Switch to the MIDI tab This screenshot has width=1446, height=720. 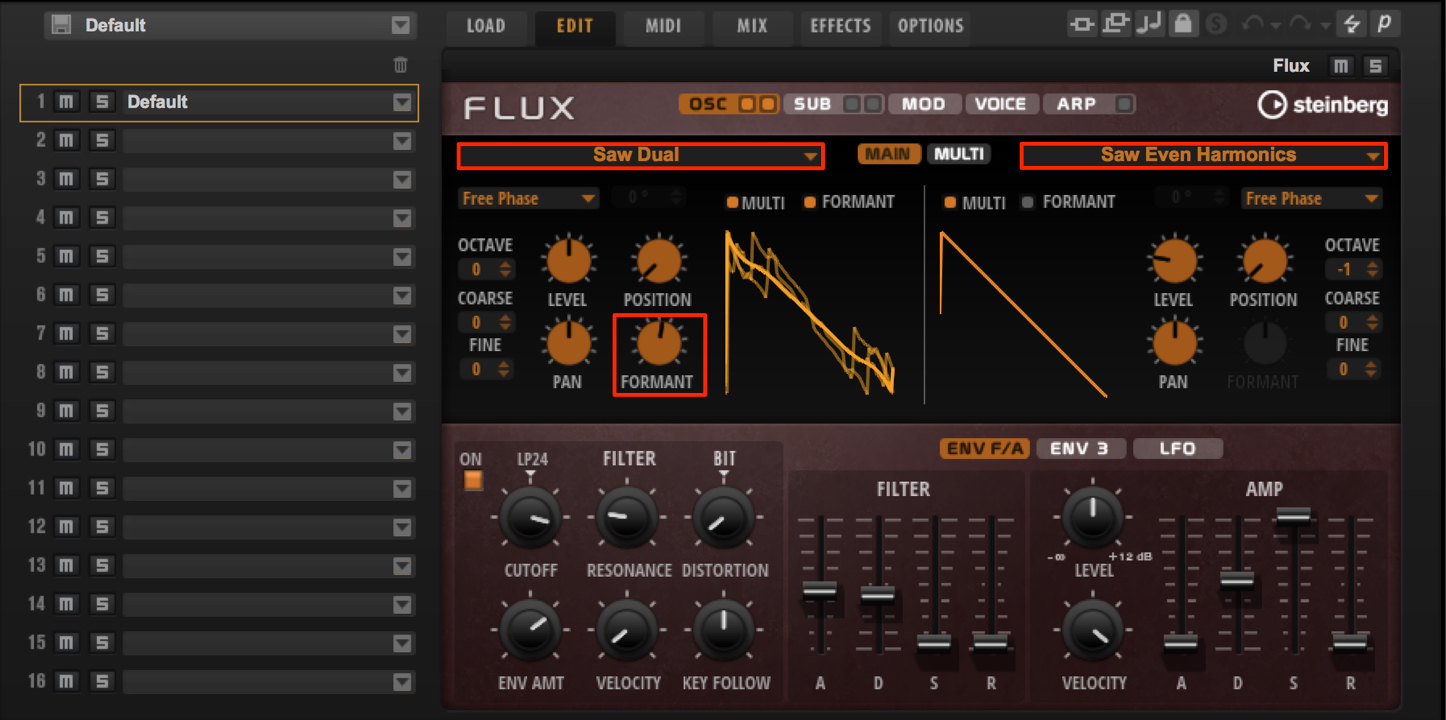tap(663, 25)
